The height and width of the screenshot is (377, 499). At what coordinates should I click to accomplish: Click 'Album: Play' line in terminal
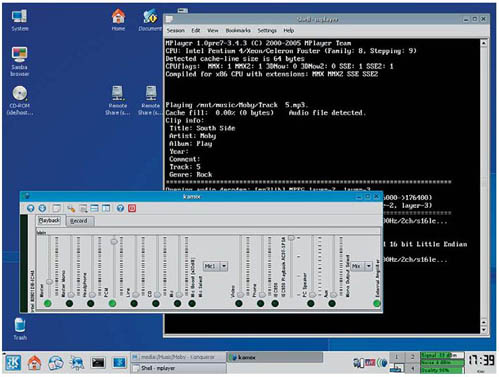[x=191, y=144]
